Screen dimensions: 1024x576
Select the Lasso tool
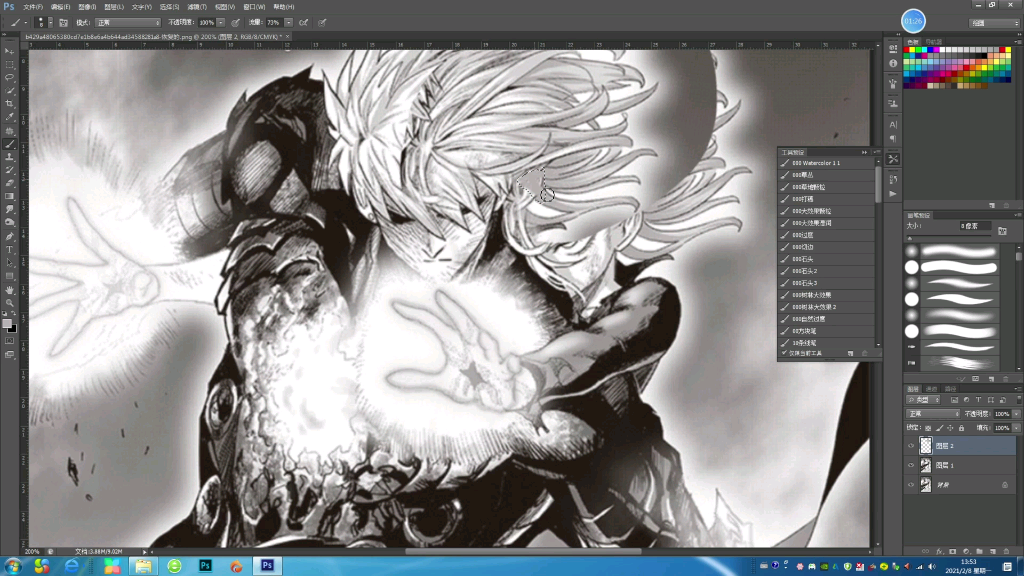tap(9, 78)
